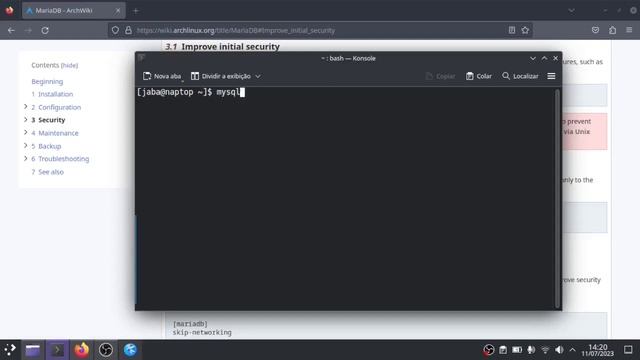Open the 1 Installation contents link

coord(52,94)
